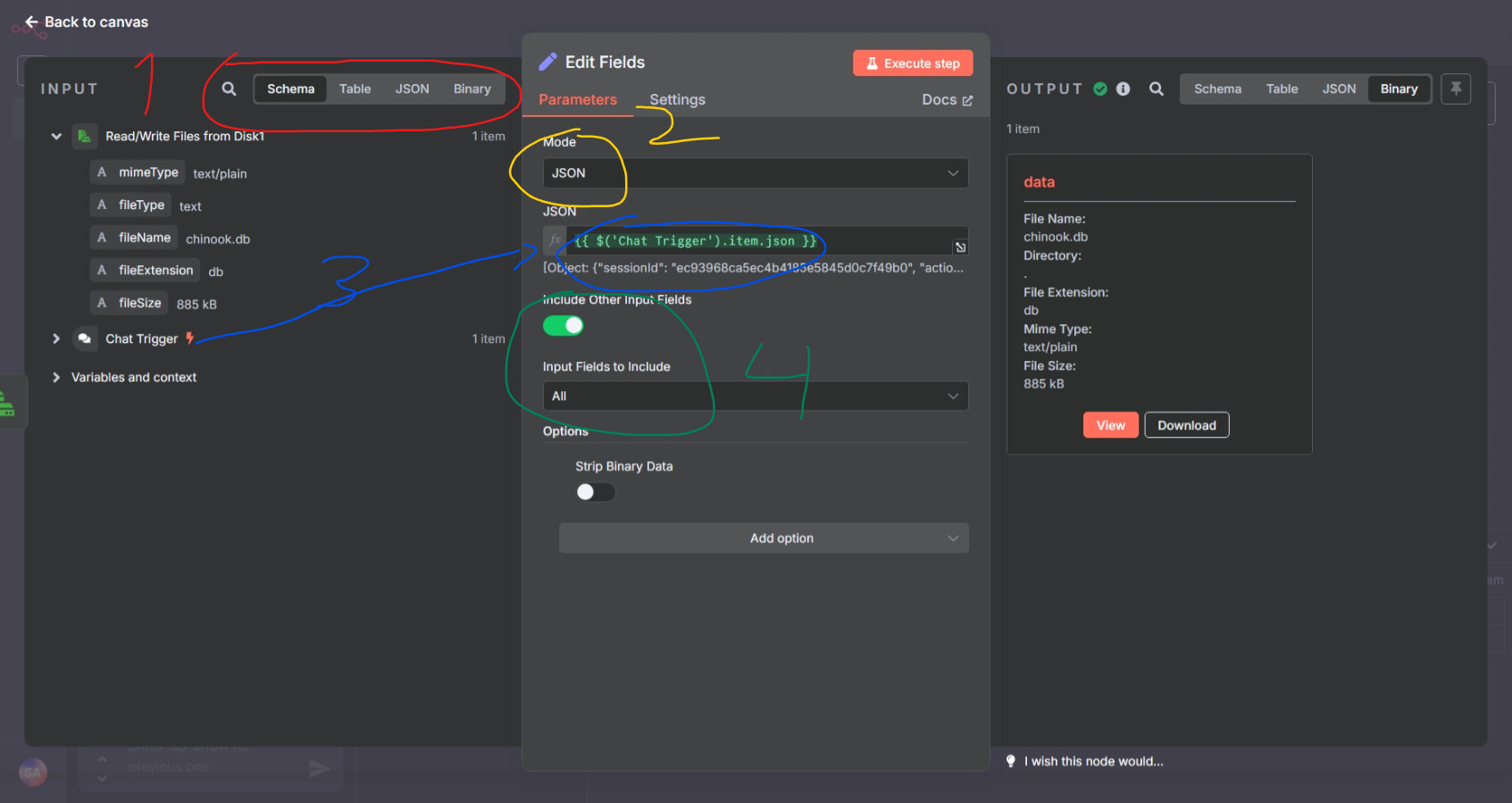Image resolution: width=1512 pixels, height=803 pixels.
Task: Expand the Variables and context section
Action: (x=56, y=378)
